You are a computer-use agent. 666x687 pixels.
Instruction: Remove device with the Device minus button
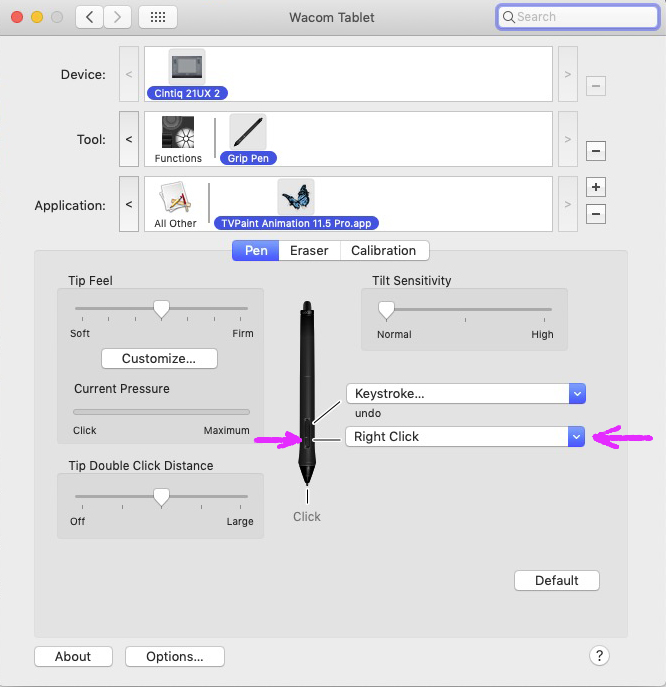coord(596,86)
